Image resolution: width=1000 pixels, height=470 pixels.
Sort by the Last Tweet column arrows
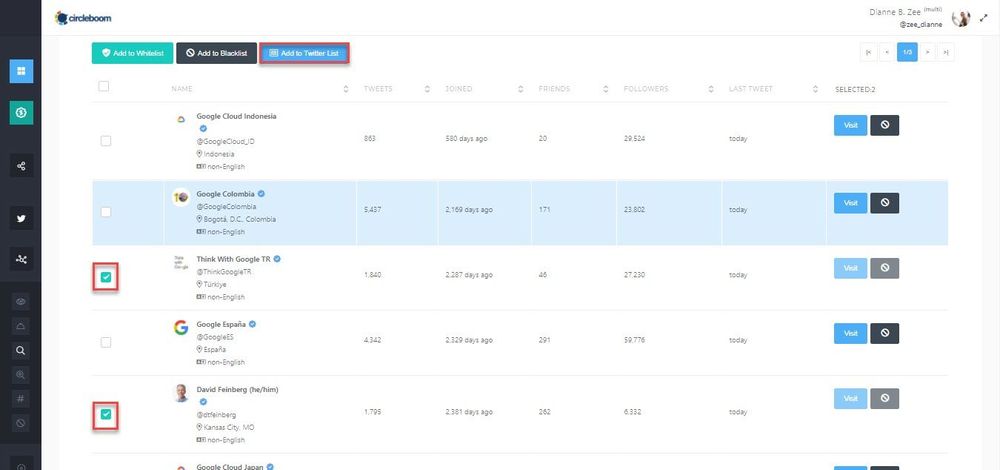pos(815,89)
